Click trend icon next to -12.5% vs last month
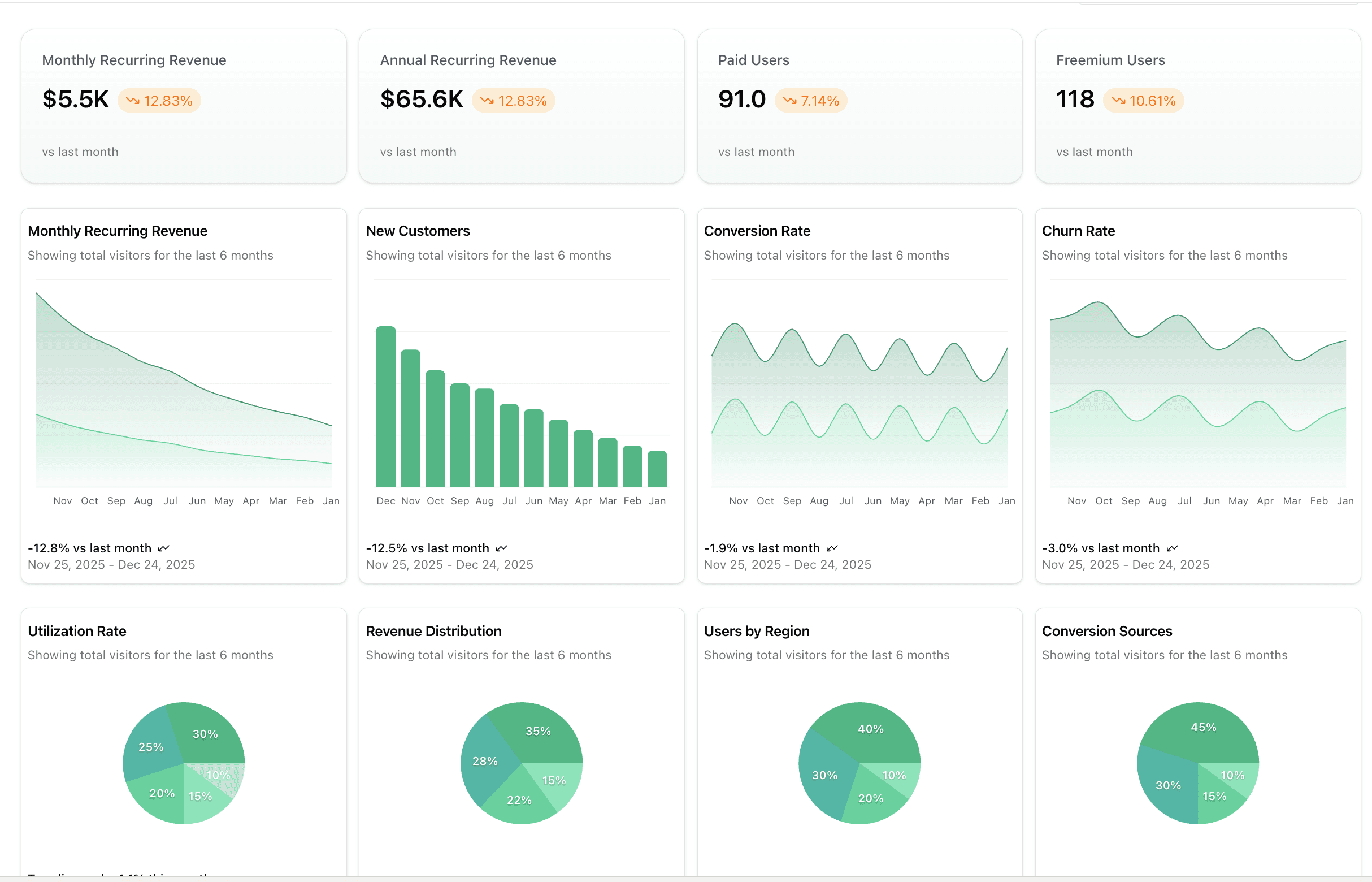 click(x=502, y=548)
